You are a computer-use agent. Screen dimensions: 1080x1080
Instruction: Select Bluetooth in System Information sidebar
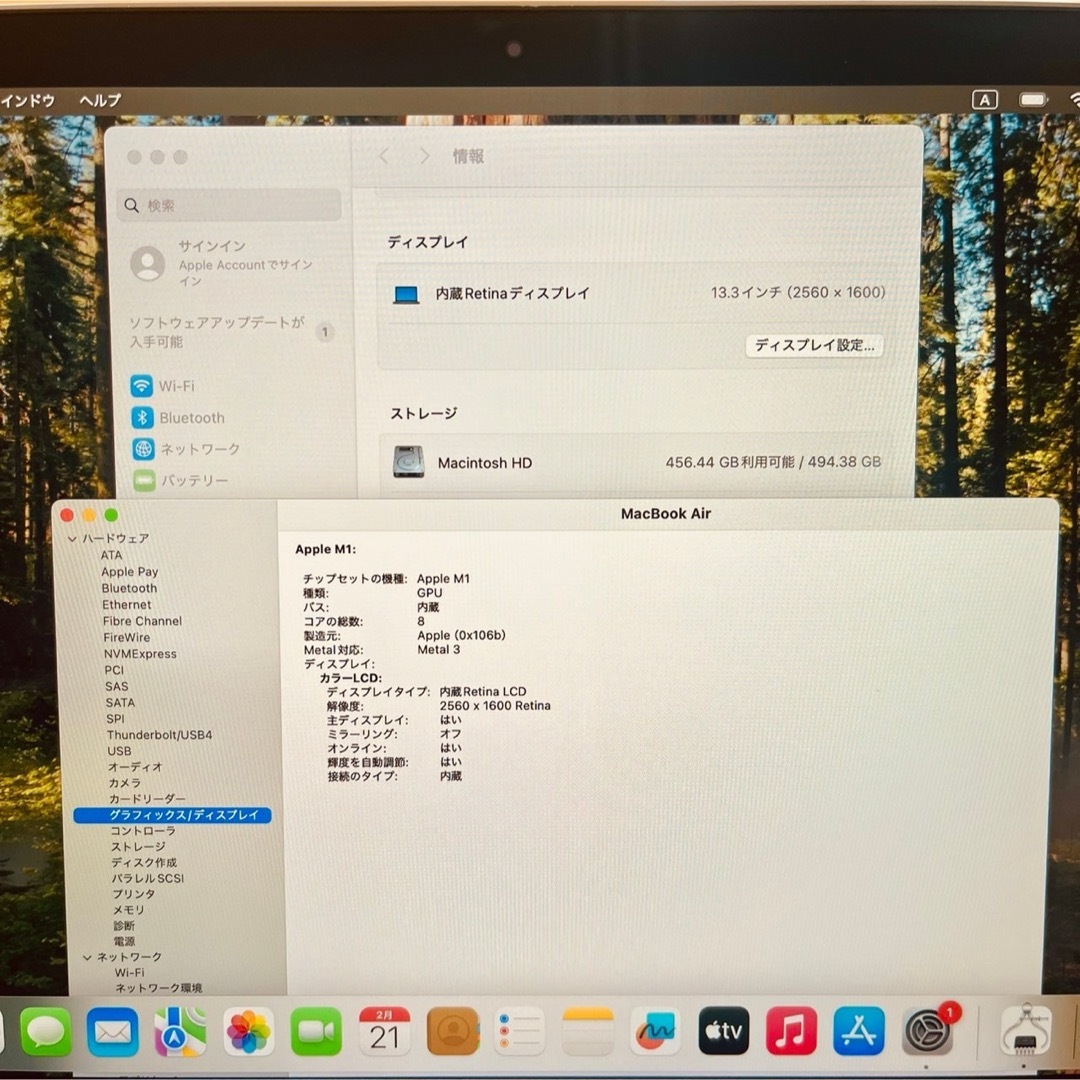(129, 588)
